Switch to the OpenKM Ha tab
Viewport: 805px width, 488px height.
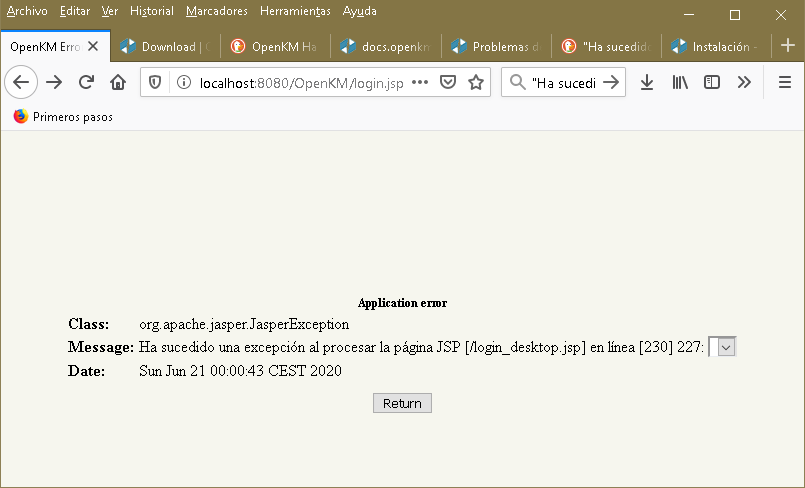pyautogui.click(x=276, y=47)
